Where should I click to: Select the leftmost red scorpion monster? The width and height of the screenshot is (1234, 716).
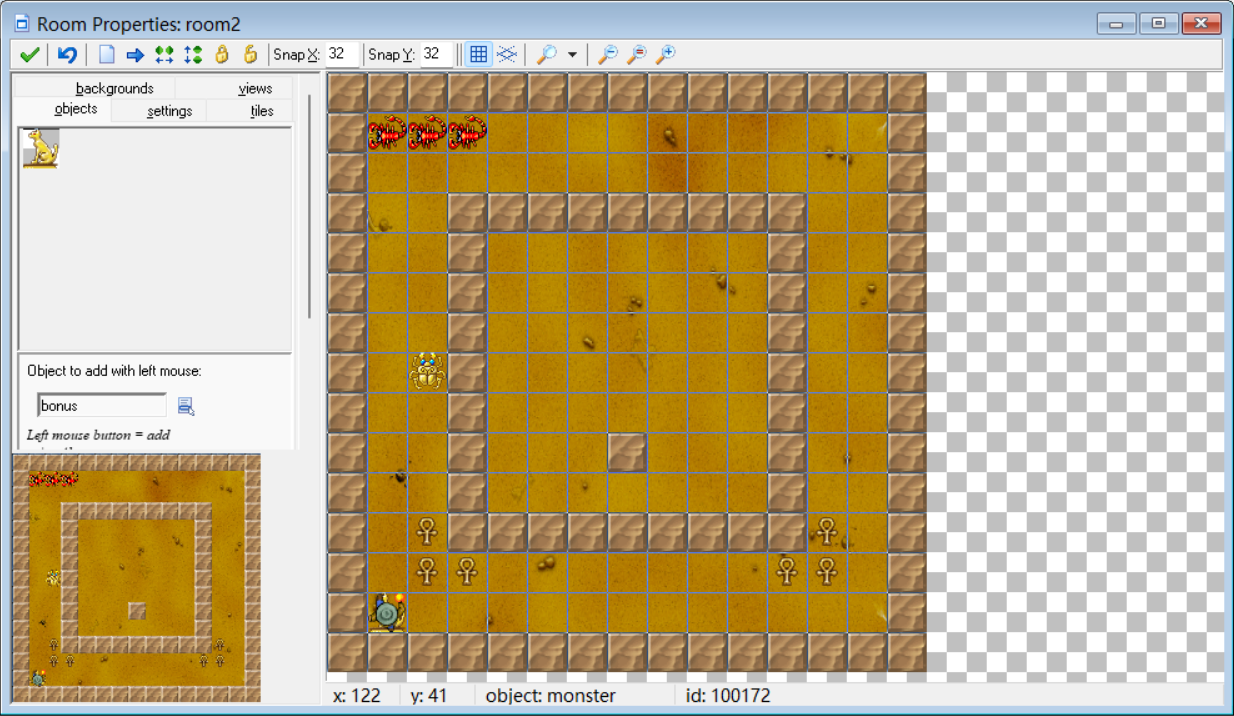(387, 133)
